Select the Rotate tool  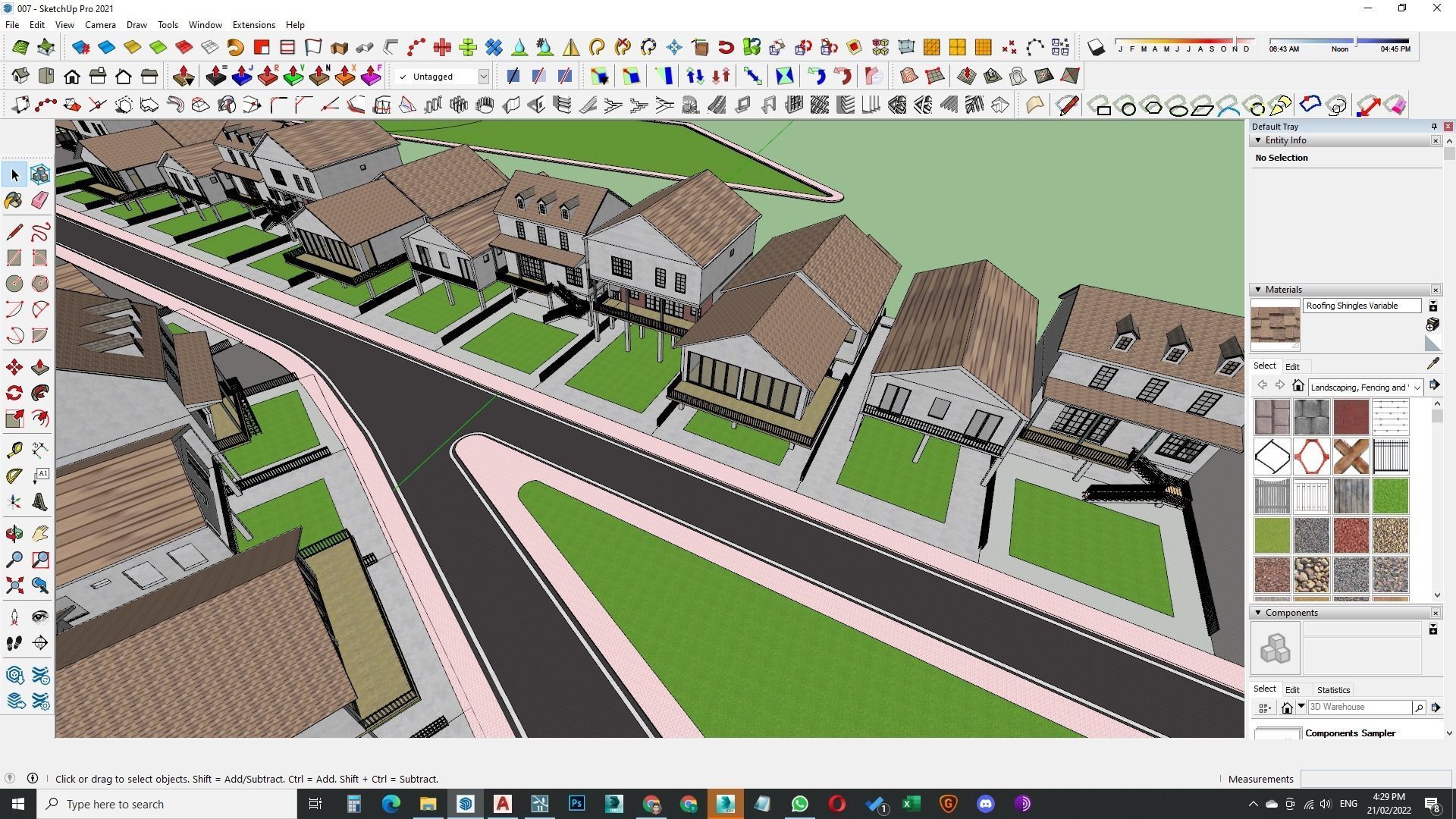[14, 393]
